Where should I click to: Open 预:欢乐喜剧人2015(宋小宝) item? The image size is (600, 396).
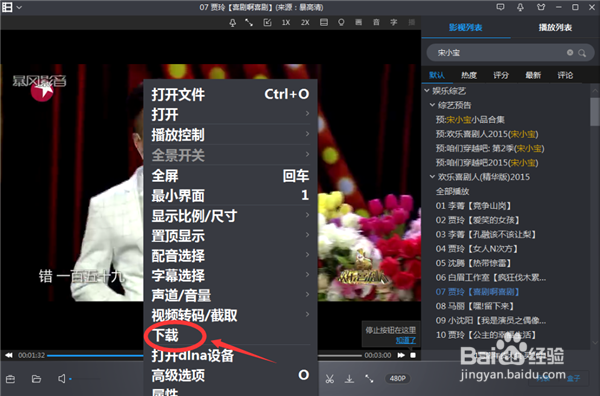pos(487,134)
